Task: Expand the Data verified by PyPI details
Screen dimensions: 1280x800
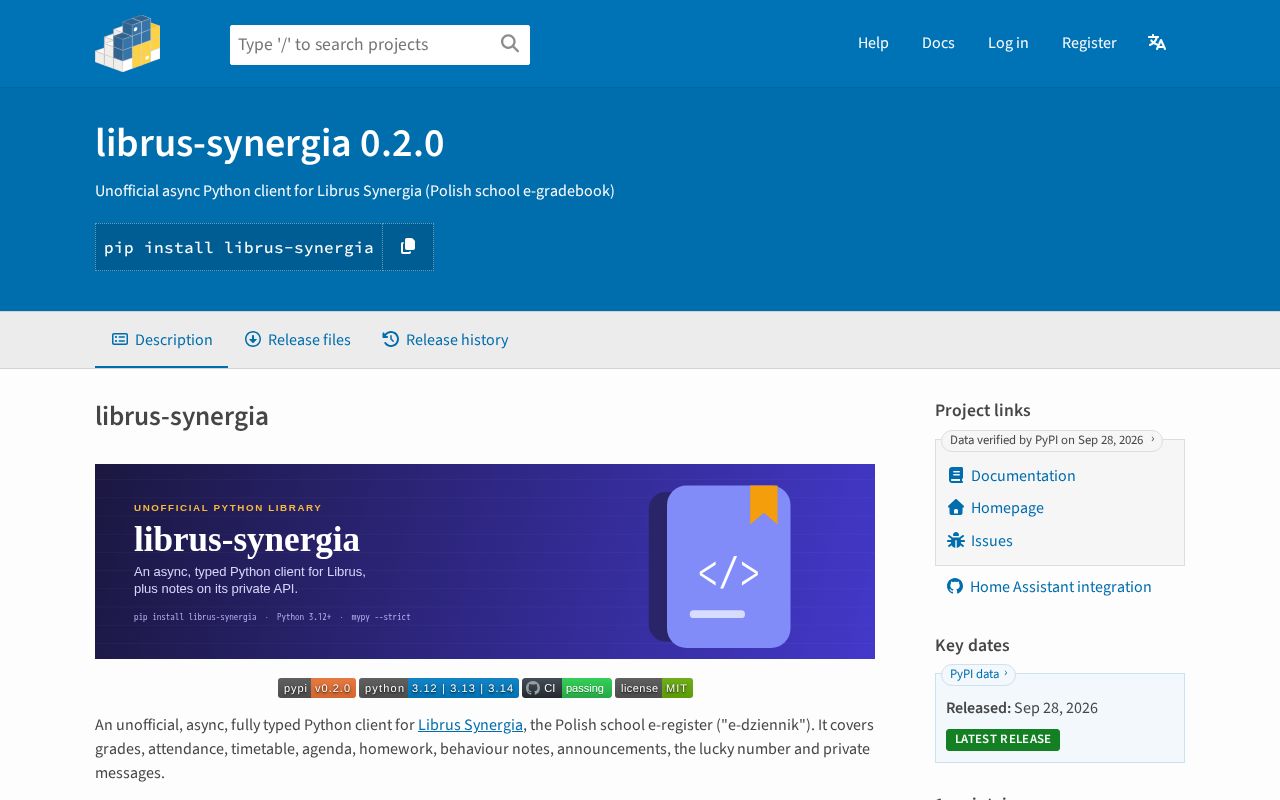Action: pyautogui.click(x=1052, y=440)
